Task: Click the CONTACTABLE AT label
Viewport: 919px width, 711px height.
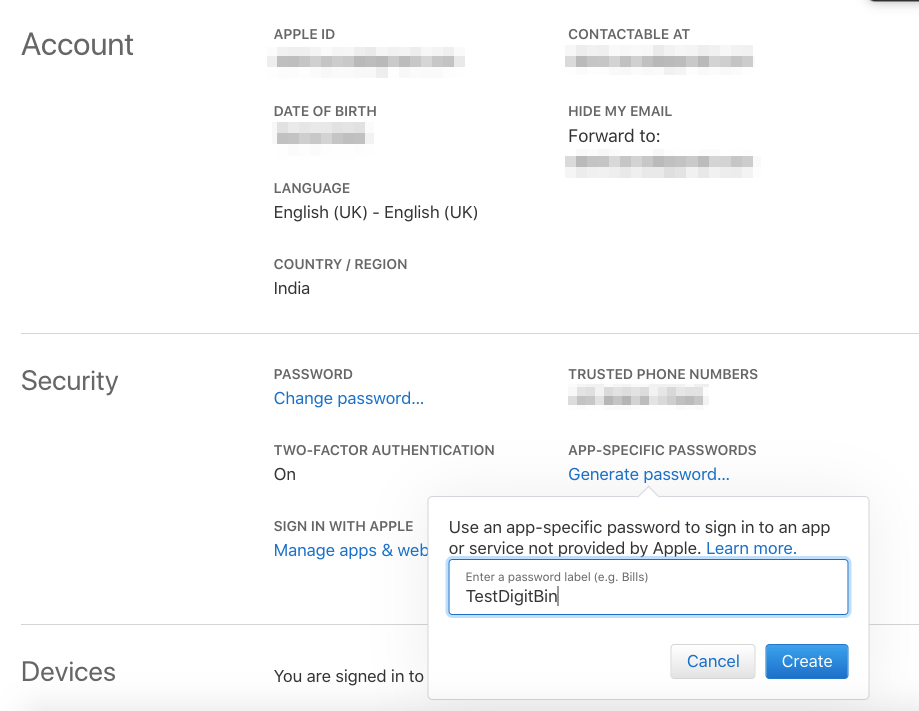Action: click(x=629, y=35)
